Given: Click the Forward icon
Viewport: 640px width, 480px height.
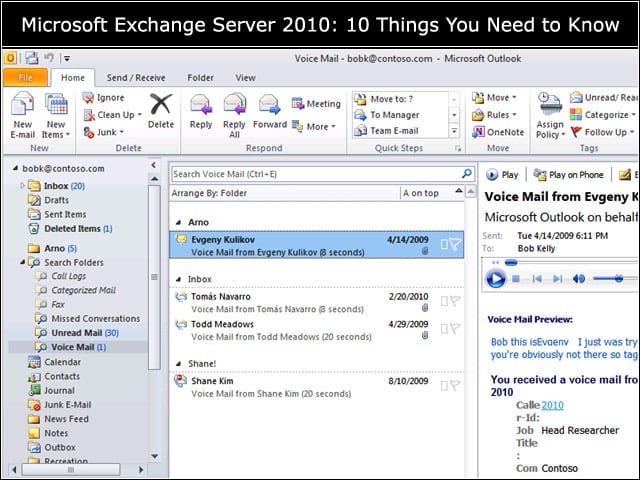Looking at the screenshot, I should (x=269, y=104).
